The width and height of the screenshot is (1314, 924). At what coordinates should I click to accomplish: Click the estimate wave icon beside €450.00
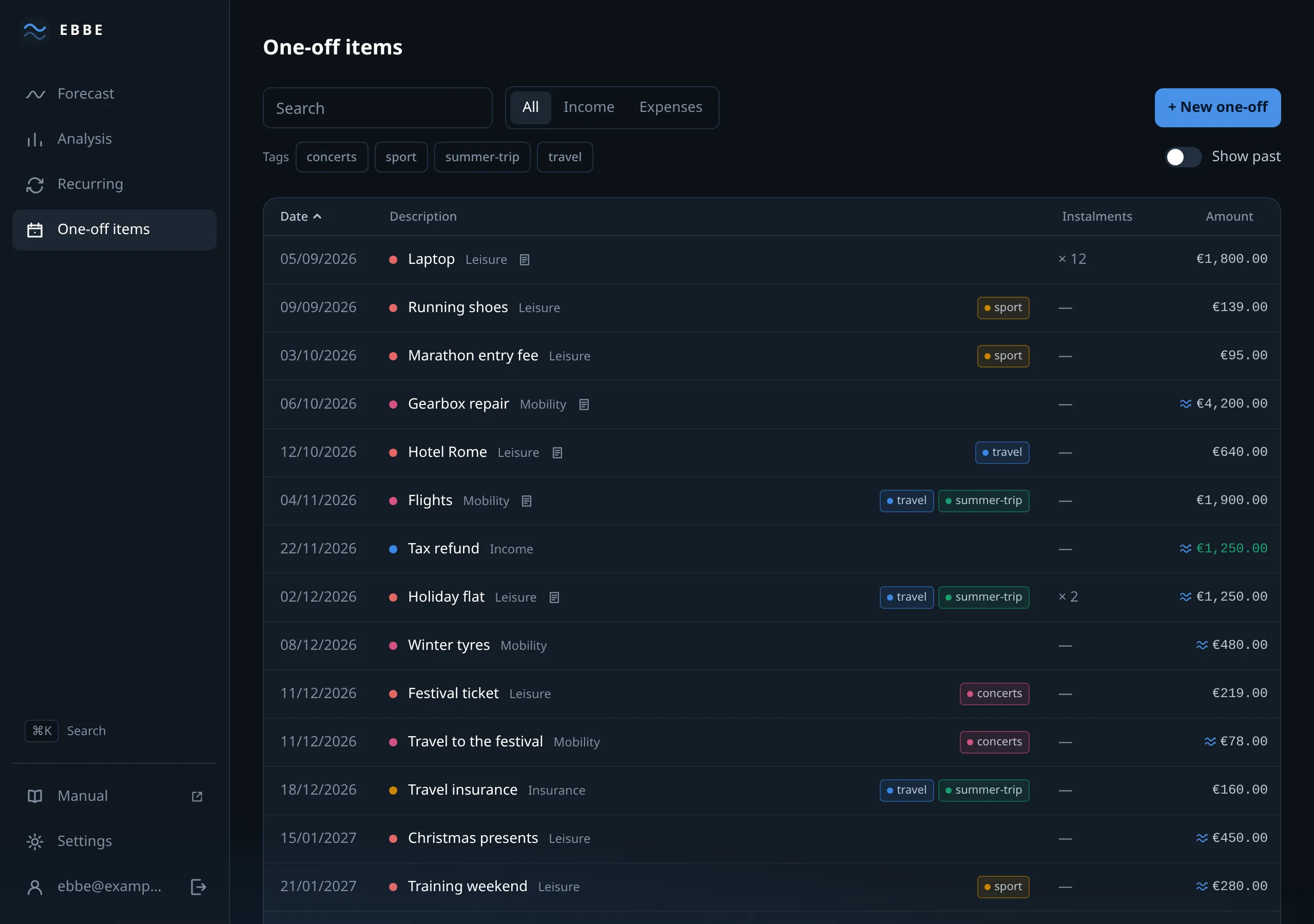click(1202, 838)
